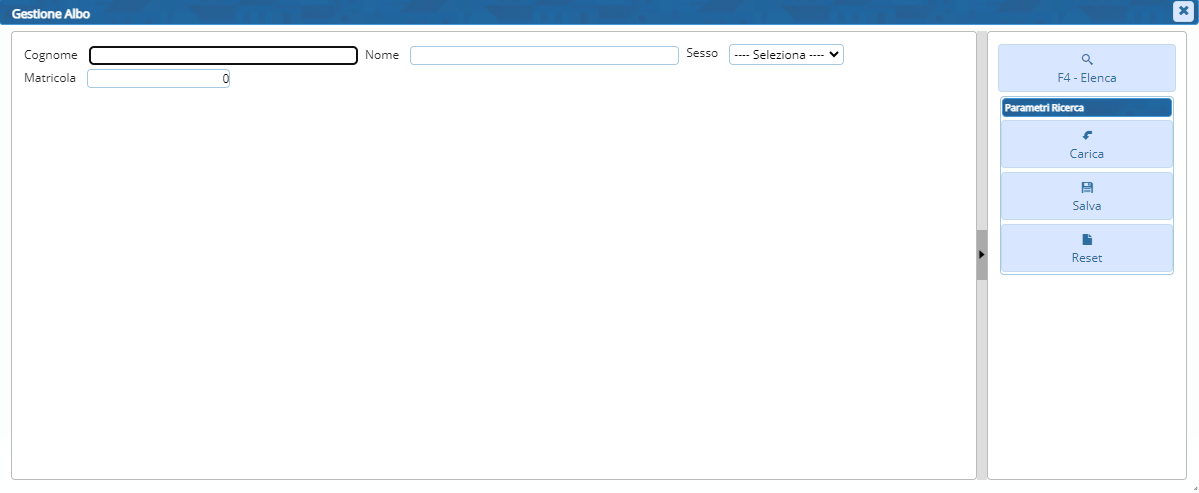Click the Cognome field label
The height and width of the screenshot is (493, 1199).
[50, 55]
